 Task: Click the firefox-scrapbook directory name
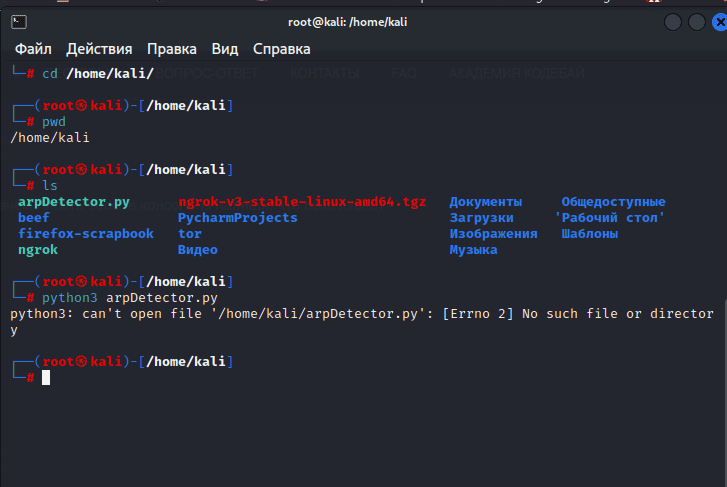(86, 234)
